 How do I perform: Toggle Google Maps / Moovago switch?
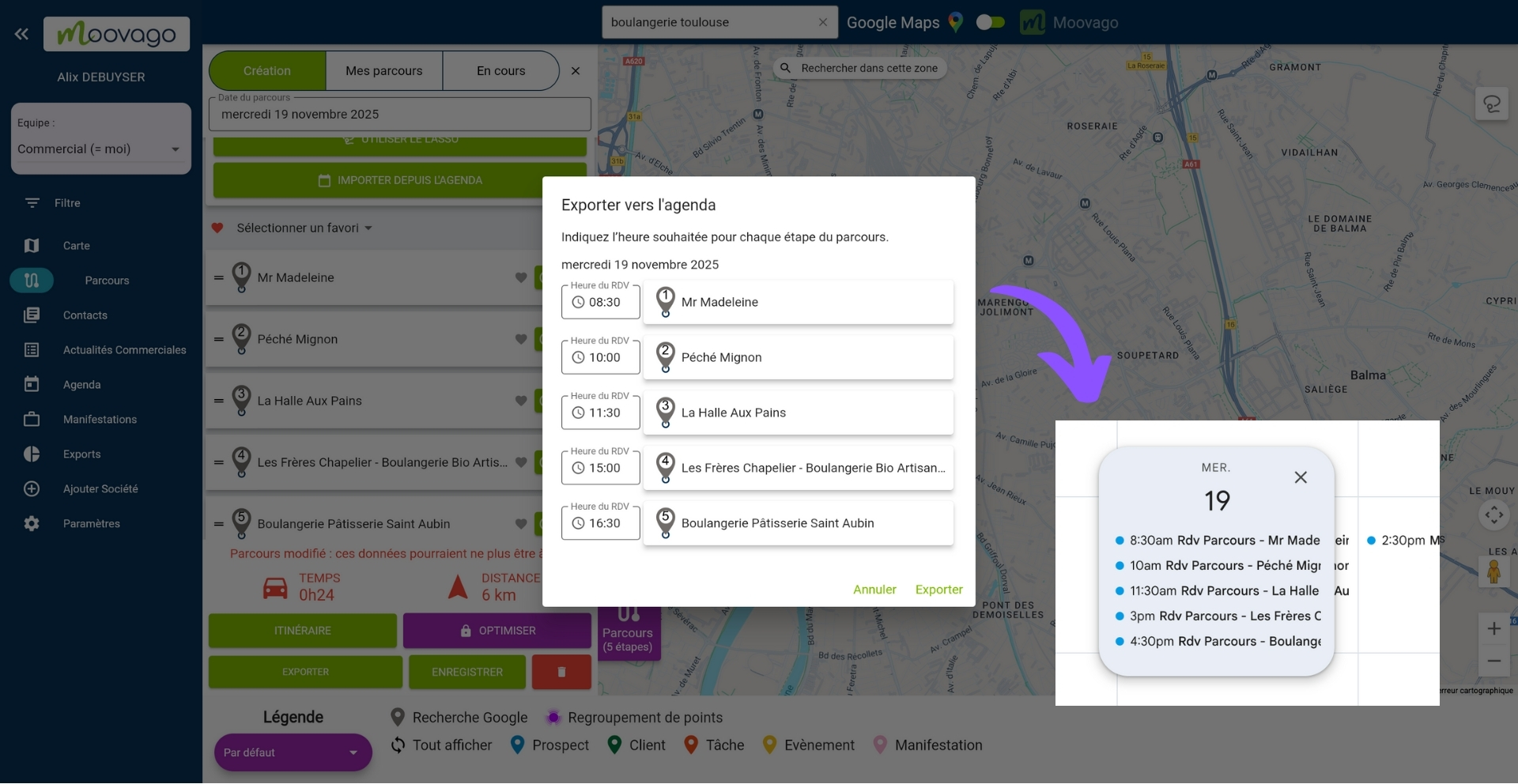point(990,22)
